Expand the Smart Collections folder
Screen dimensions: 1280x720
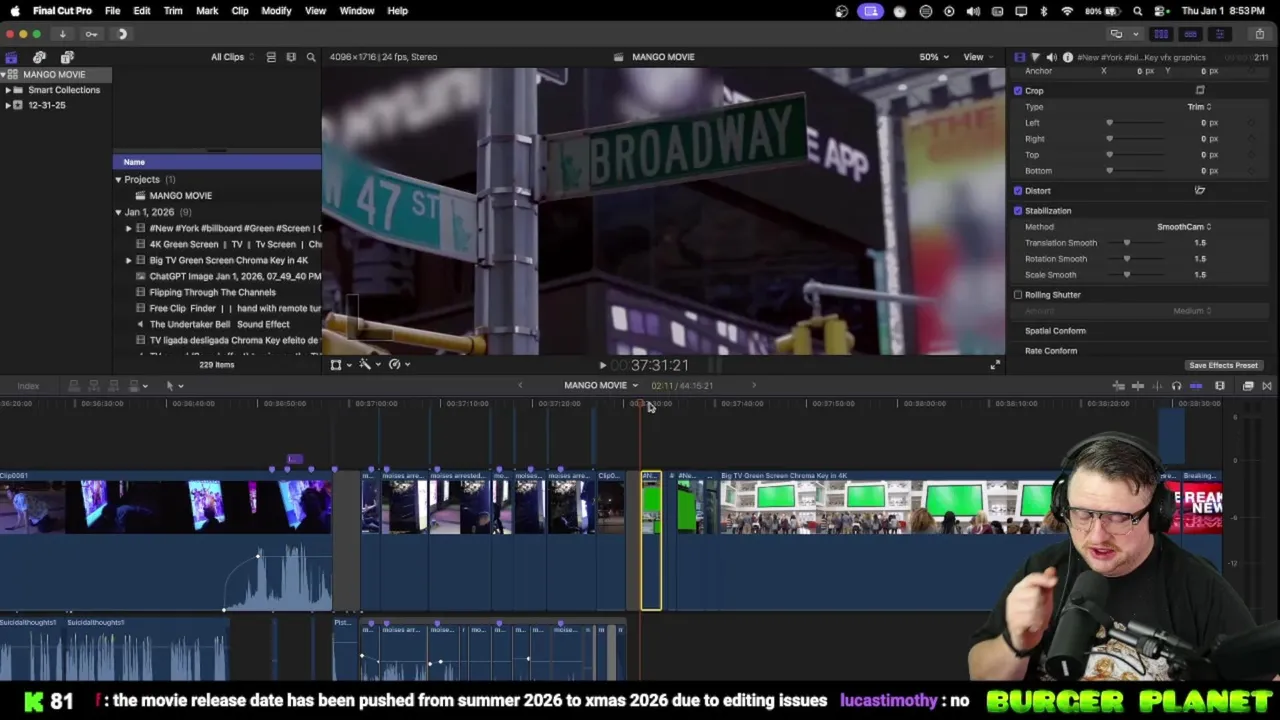pos(8,90)
